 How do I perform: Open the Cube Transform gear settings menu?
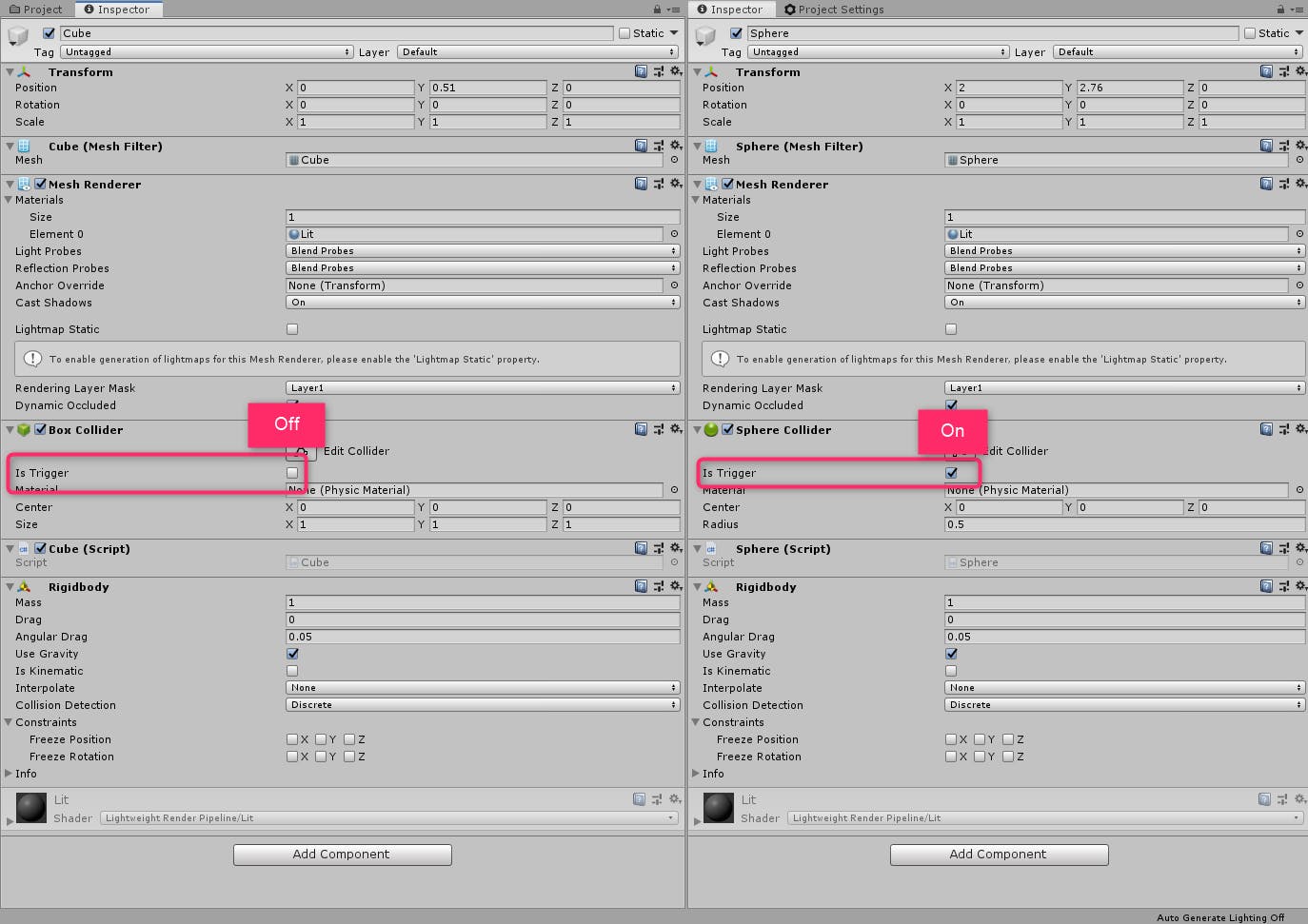(x=676, y=71)
